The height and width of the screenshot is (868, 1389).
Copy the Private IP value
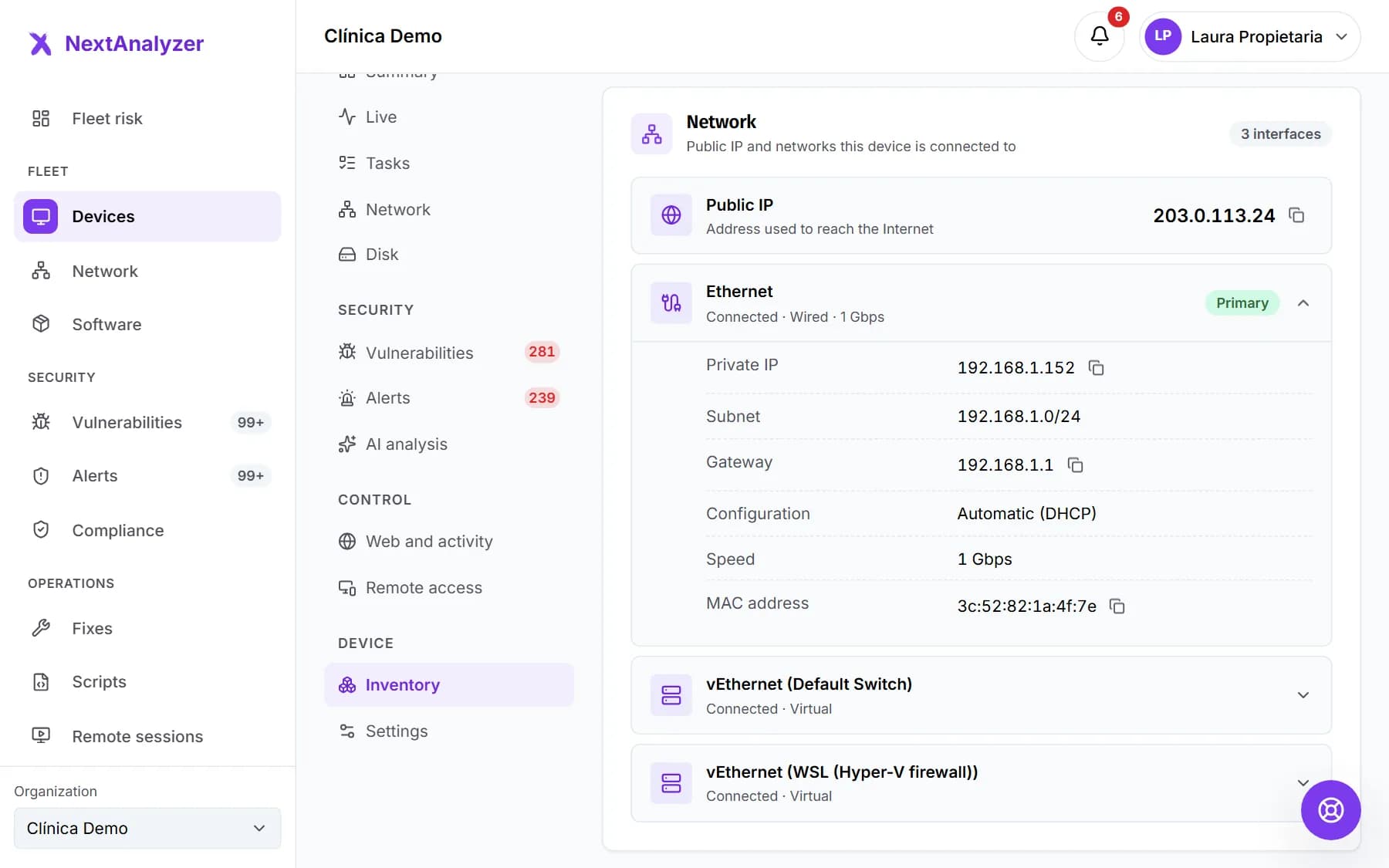coord(1096,368)
